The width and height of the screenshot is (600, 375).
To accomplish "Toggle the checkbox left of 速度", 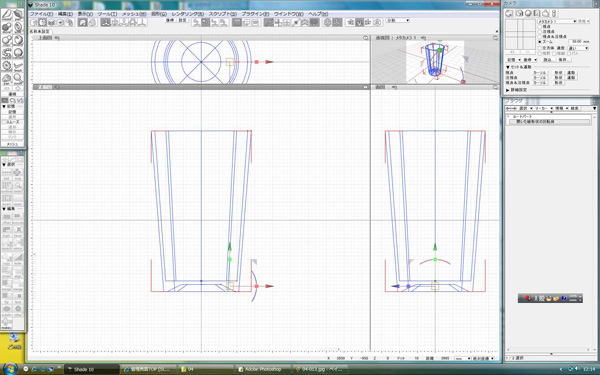I will [540, 48].
